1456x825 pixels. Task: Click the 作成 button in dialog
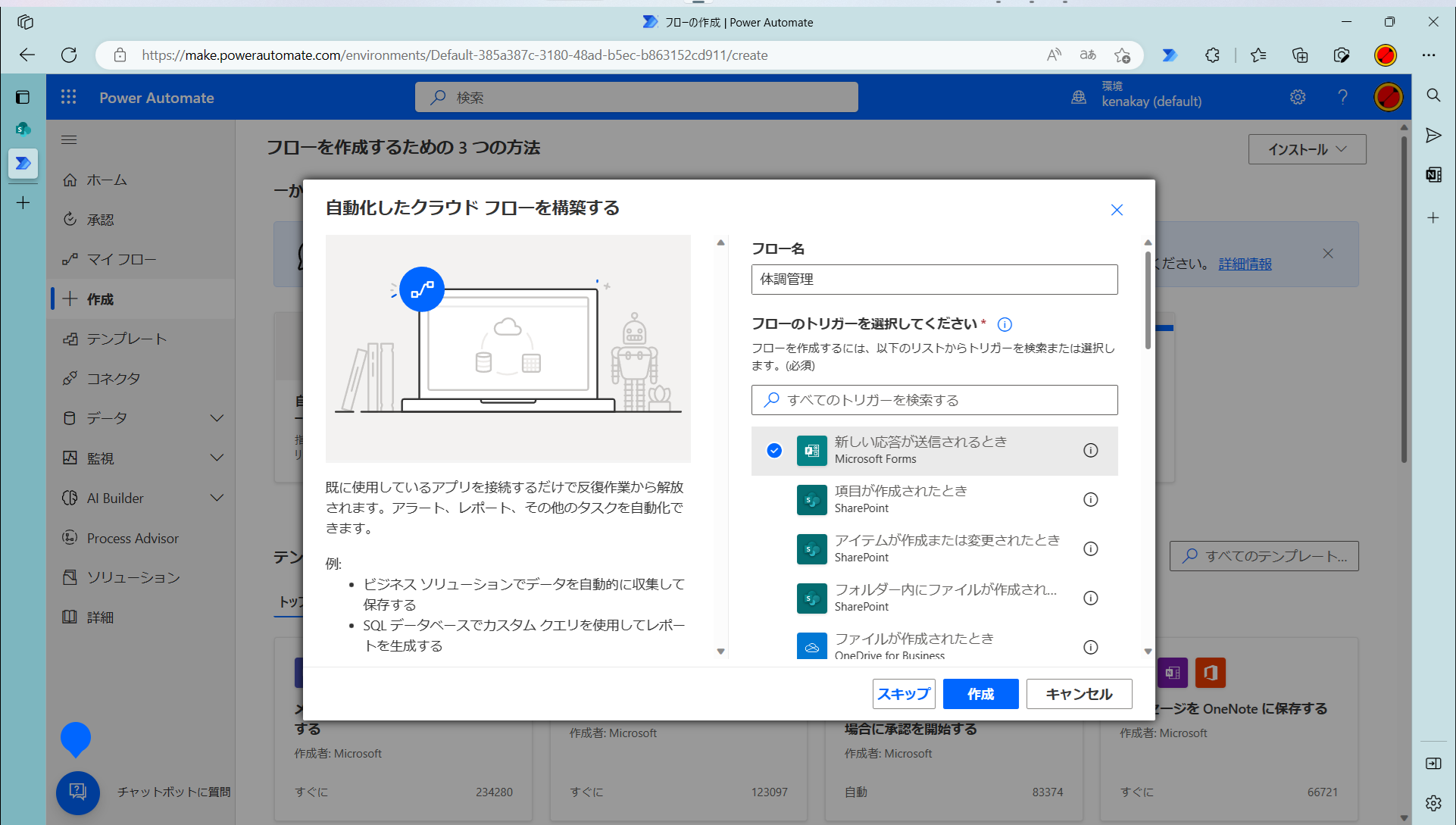(x=980, y=694)
